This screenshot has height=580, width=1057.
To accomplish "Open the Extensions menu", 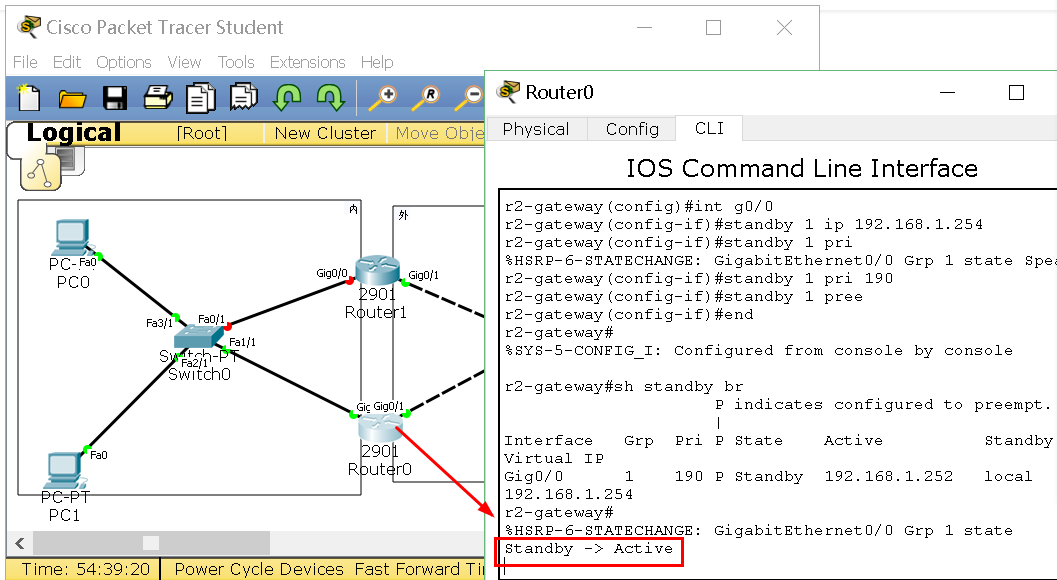I will tap(307, 62).
